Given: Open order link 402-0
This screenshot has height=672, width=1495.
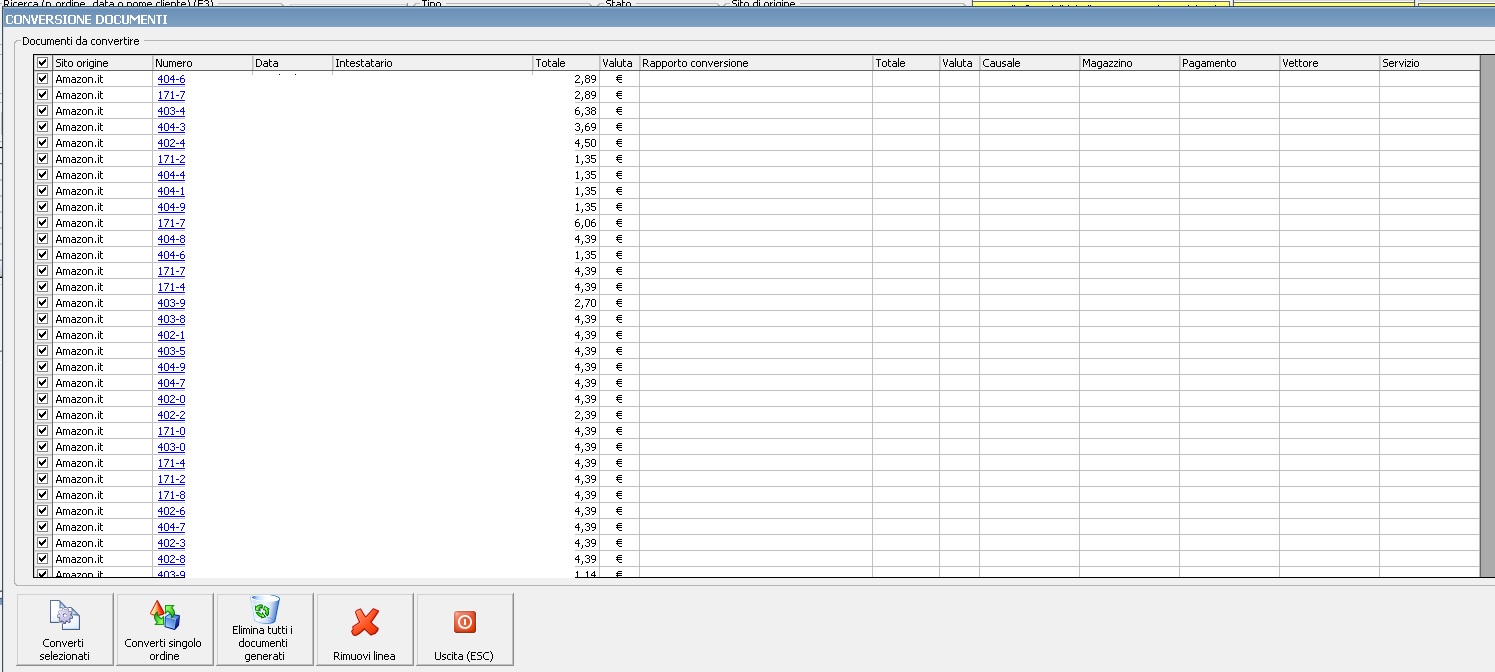Looking at the screenshot, I should 171,399.
